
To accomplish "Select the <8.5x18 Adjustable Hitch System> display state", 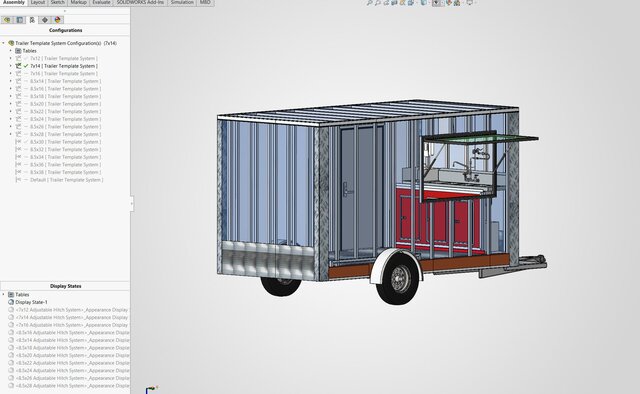I will 72,347.
